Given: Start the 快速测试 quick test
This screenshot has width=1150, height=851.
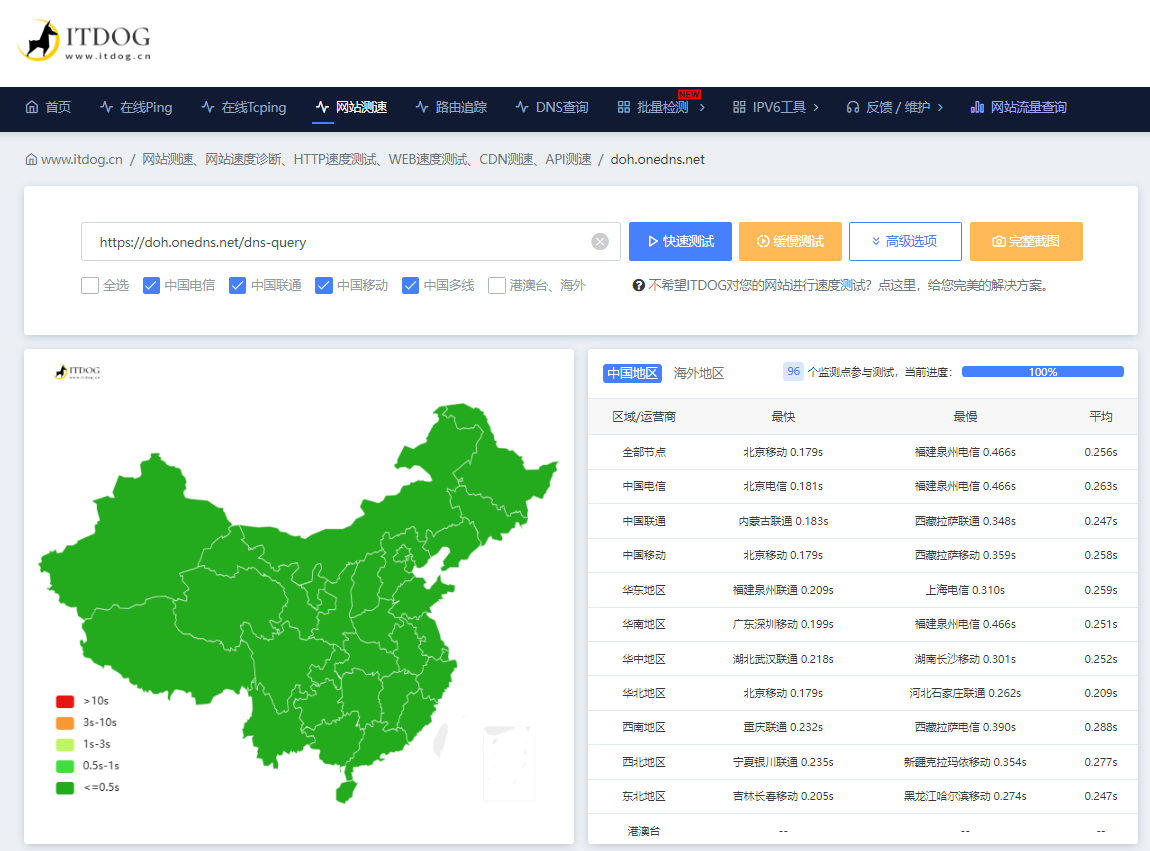Looking at the screenshot, I should point(680,241).
